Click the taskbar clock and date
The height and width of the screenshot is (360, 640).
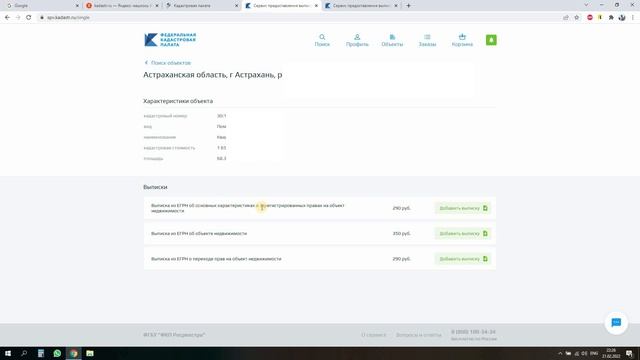coord(611,353)
